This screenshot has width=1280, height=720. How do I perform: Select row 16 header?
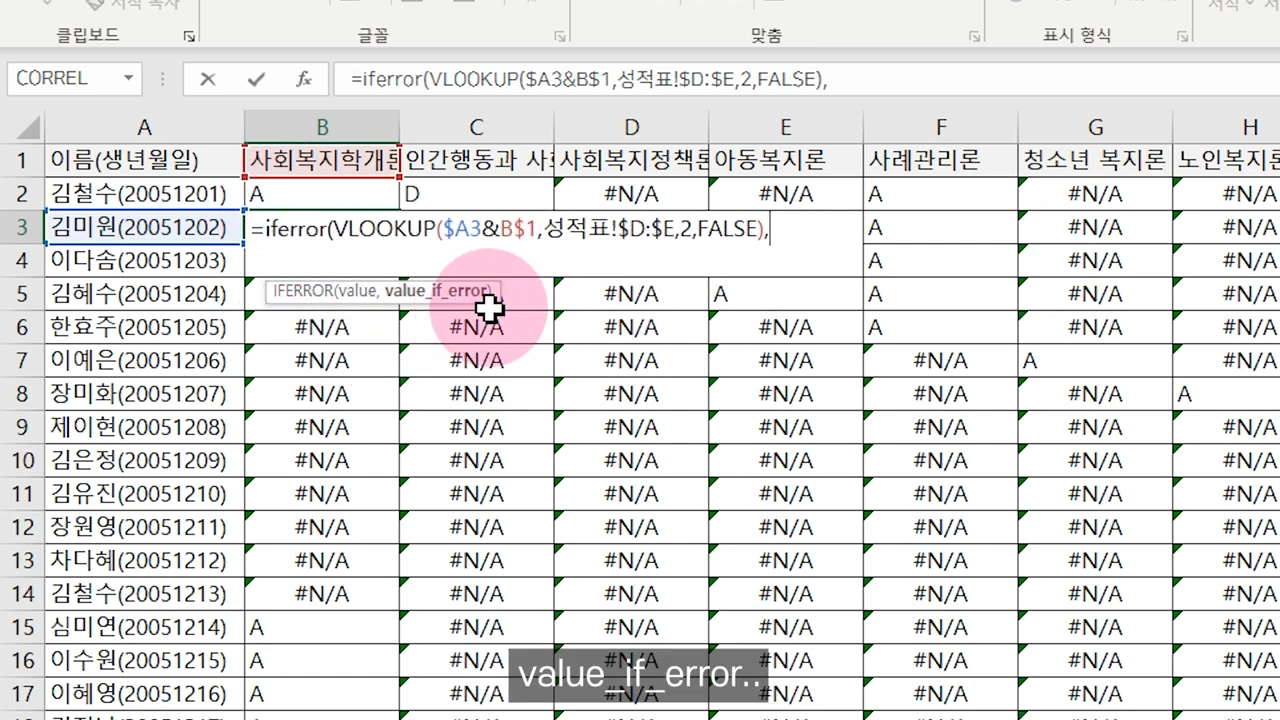22,660
